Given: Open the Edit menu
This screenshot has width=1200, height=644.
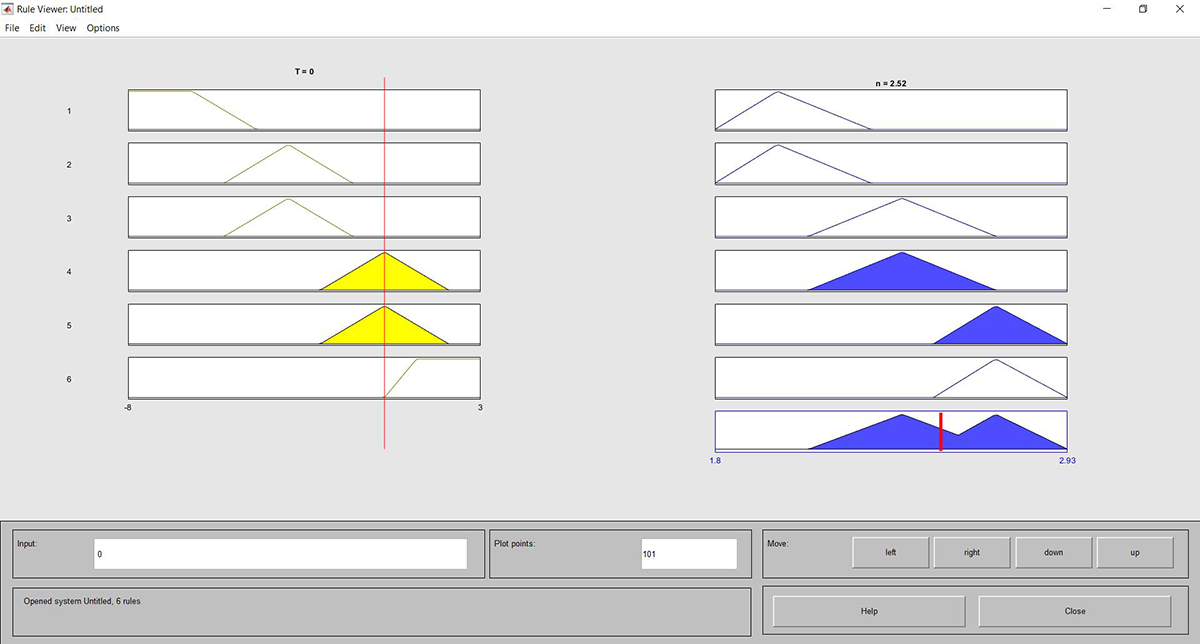Looking at the screenshot, I should pyautogui.click(x=37, y=28).
